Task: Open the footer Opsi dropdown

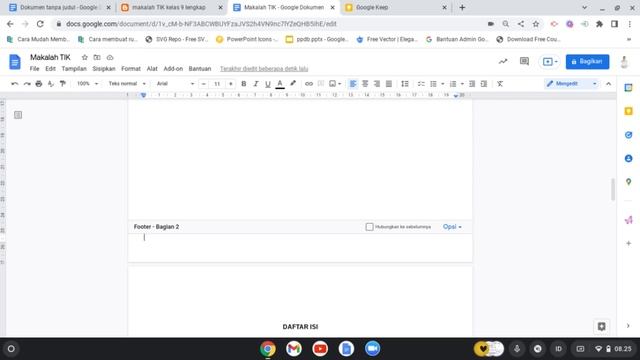Action: [x=452, y=227]
